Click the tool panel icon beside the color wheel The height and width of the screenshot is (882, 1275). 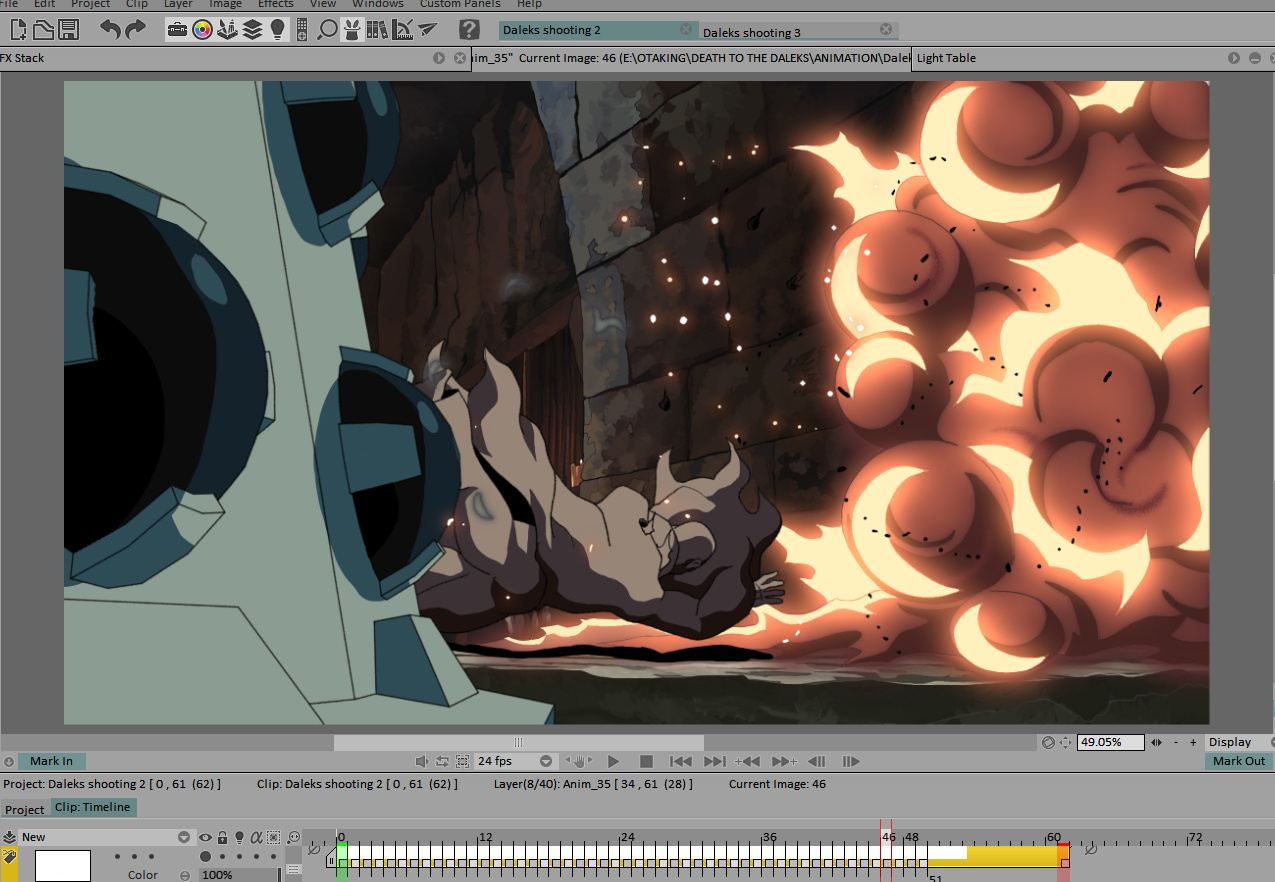point(227,30)
